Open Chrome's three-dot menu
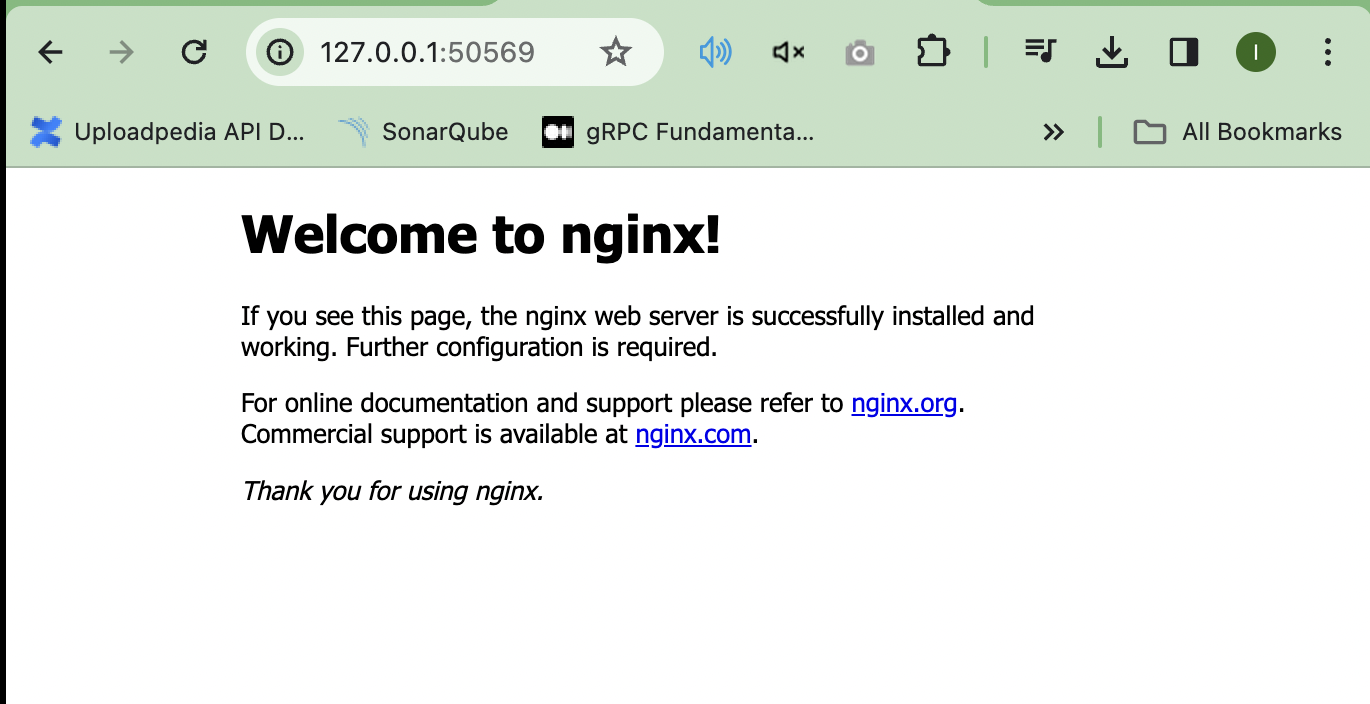Screen dimensions: 1370x704 point(1328,52)
